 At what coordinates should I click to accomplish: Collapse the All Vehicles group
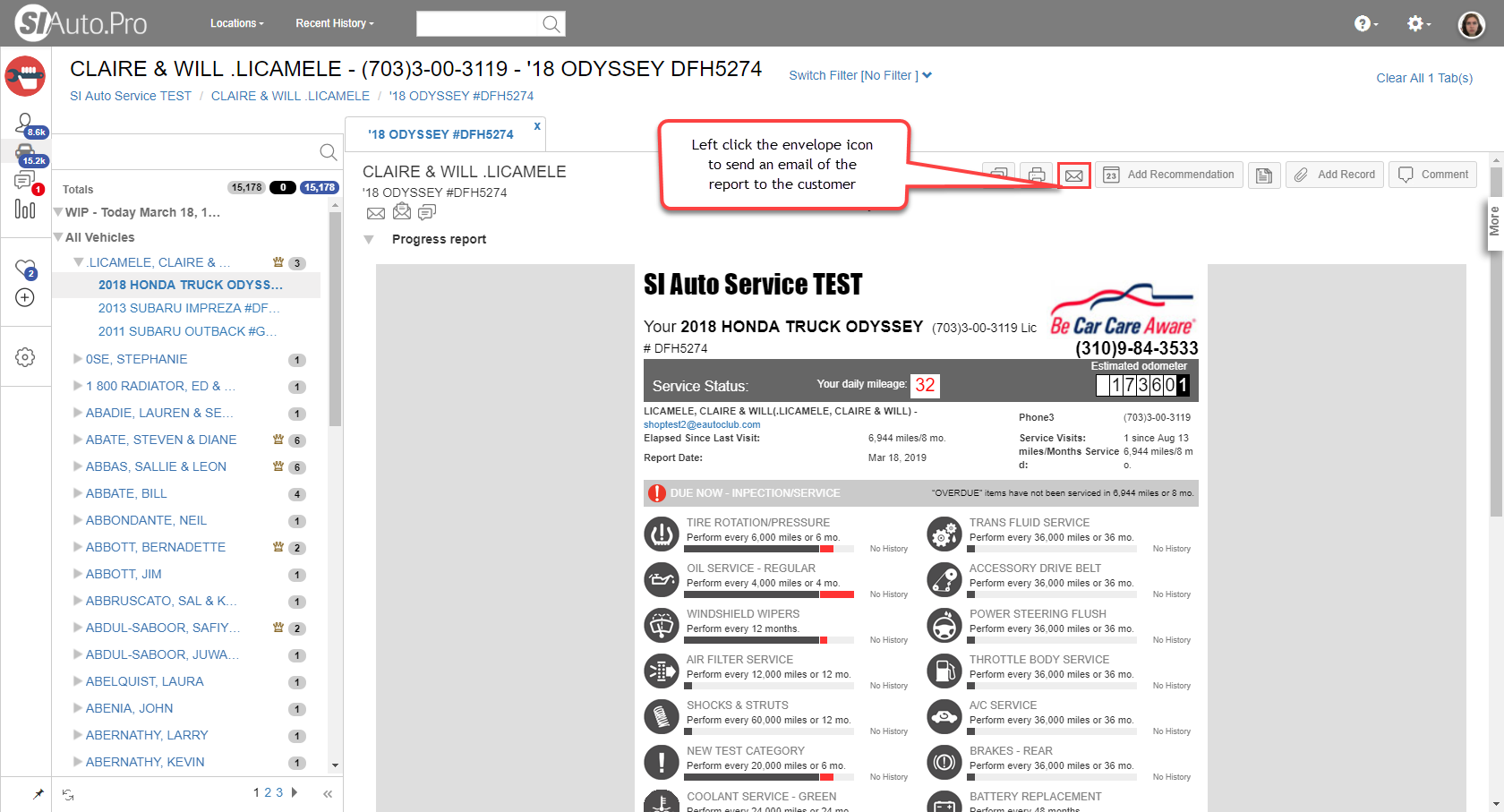click(x=58, y=237)
